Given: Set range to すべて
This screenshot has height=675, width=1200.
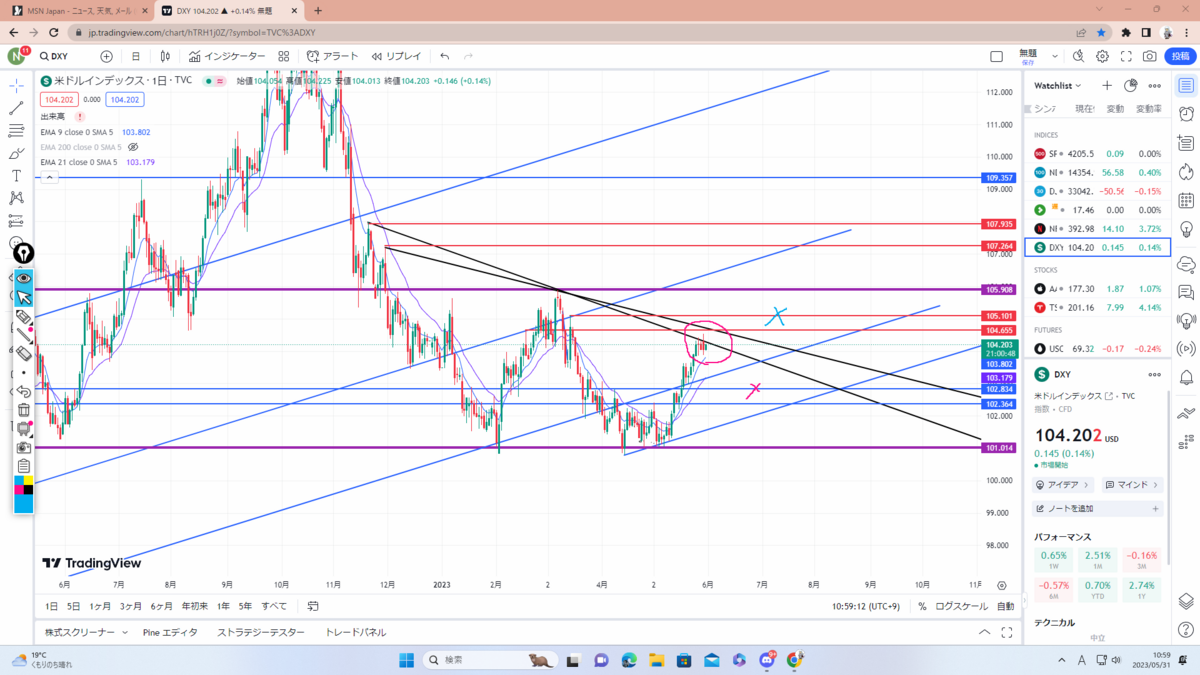Looking at the screenshot, I should click(x=274, y=606).
